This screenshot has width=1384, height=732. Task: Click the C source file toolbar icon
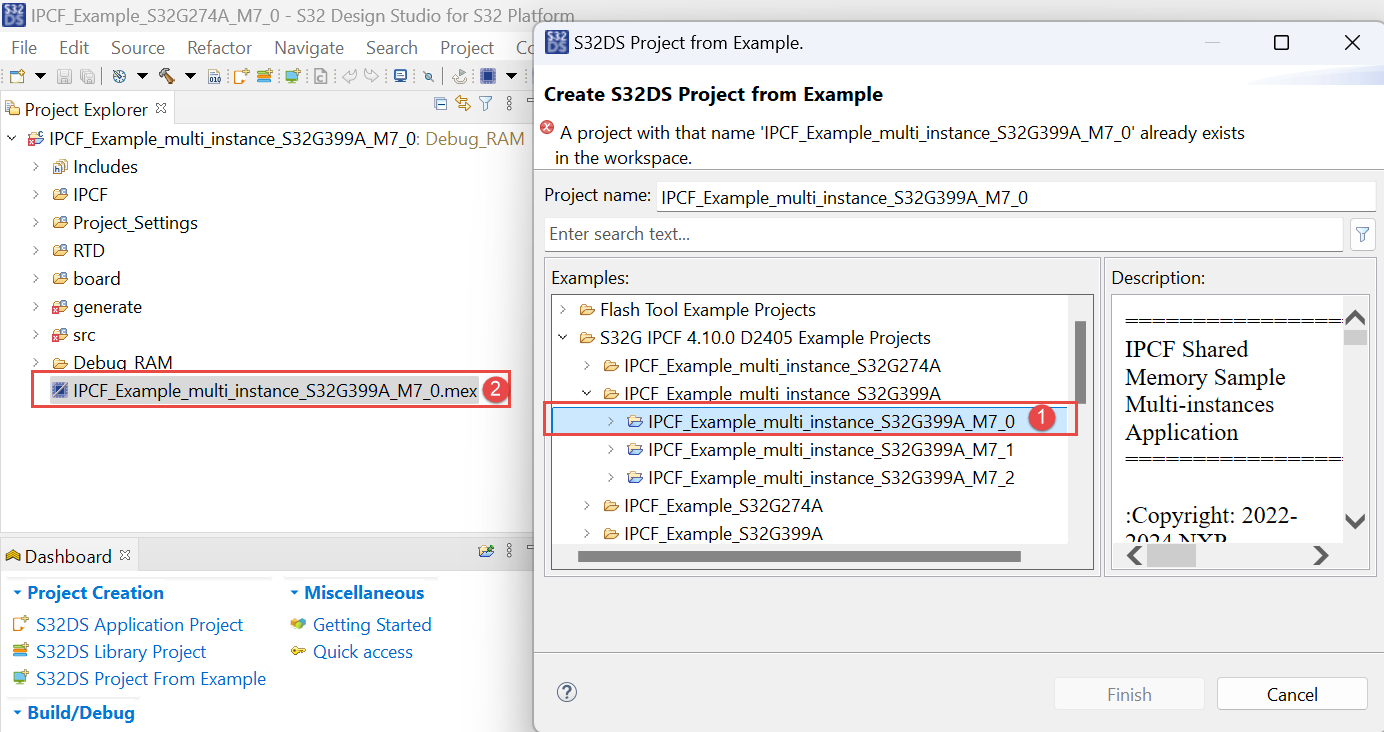[320, 76]
